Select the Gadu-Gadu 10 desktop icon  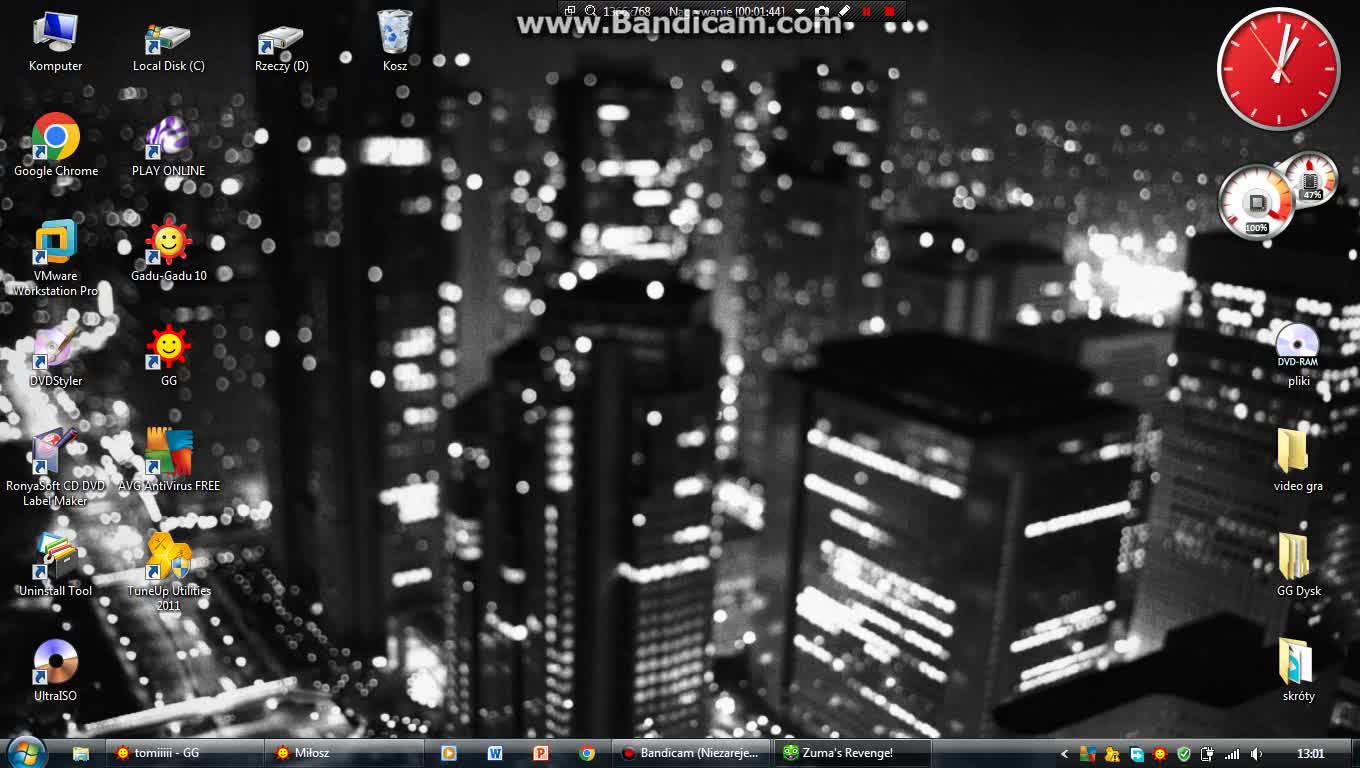pyautogui.click(x=168, y=241)
